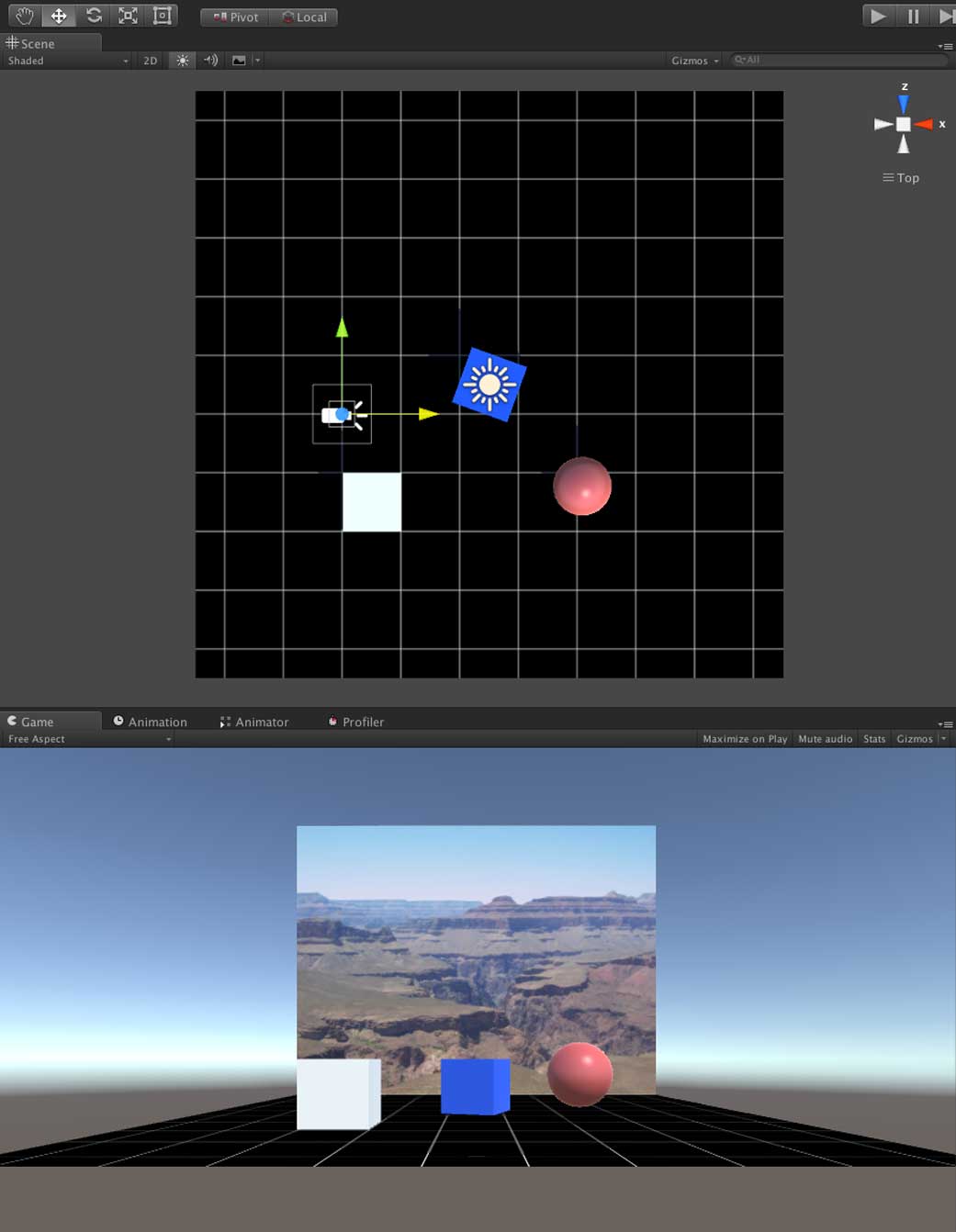
Task: Open the Animation tab
Action: click(x=150, y=722)
